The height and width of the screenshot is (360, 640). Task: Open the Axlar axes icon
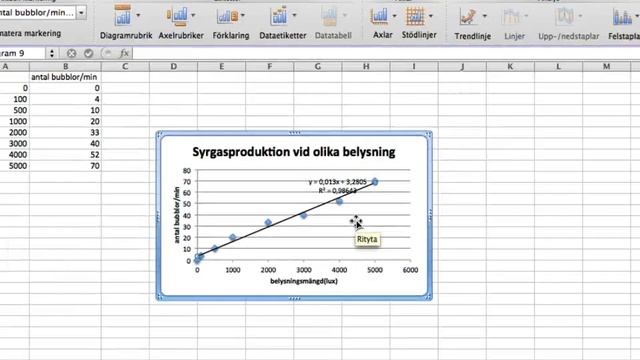click(x=379, y=16)
